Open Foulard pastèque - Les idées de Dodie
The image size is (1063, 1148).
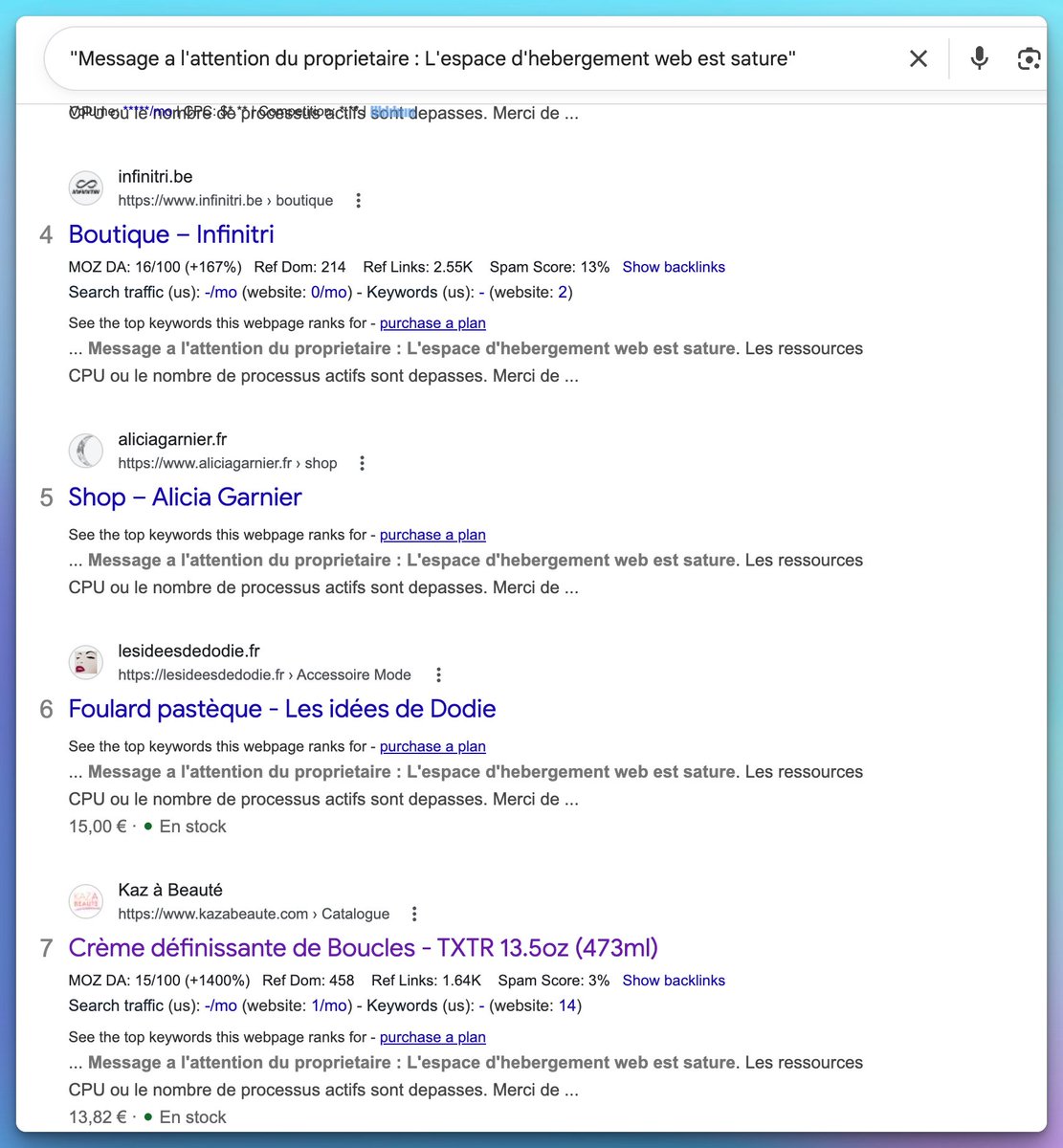click(x=282, y=709)
